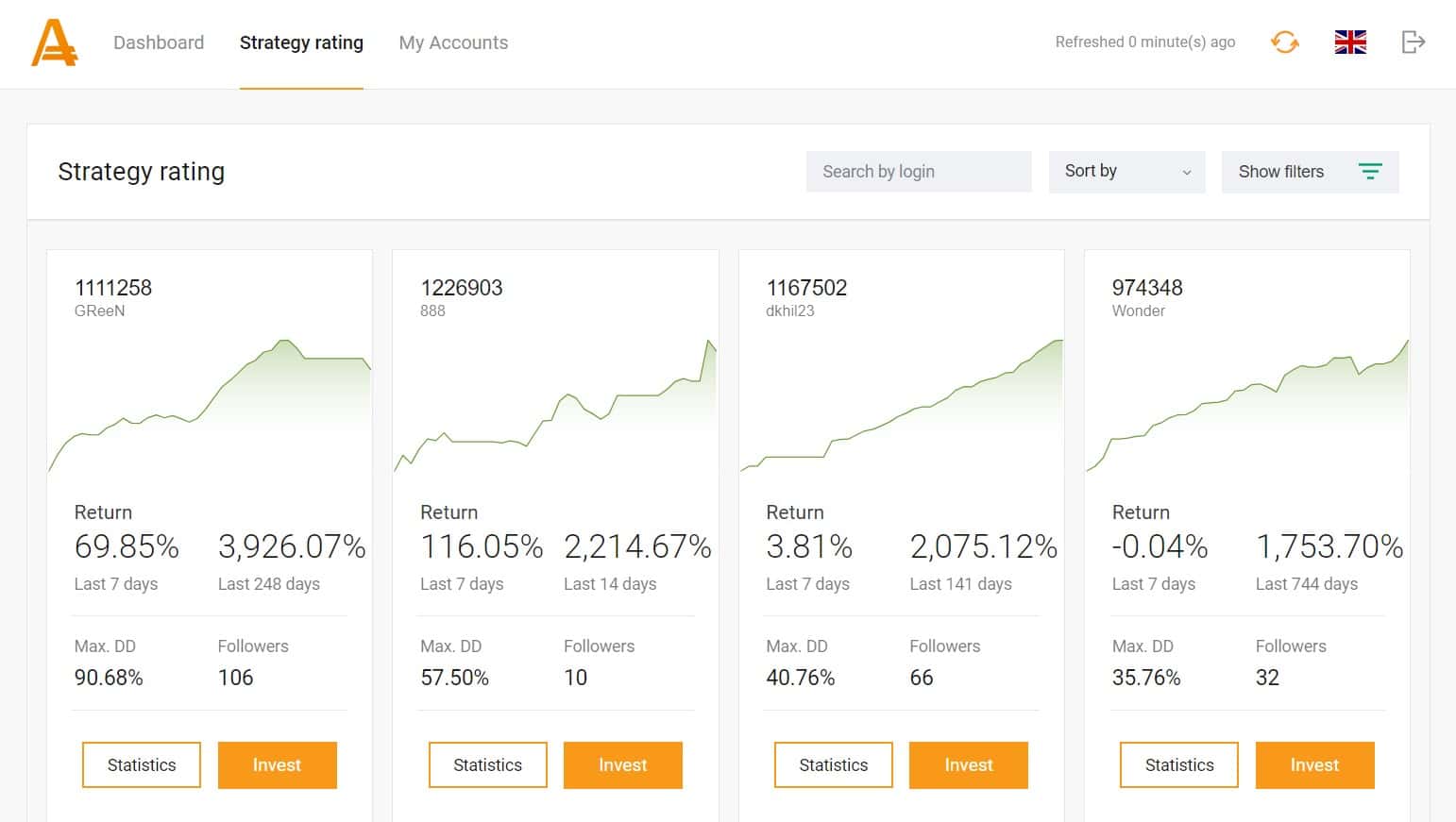Click the return chart of strategy 1226903

(555, 406)
